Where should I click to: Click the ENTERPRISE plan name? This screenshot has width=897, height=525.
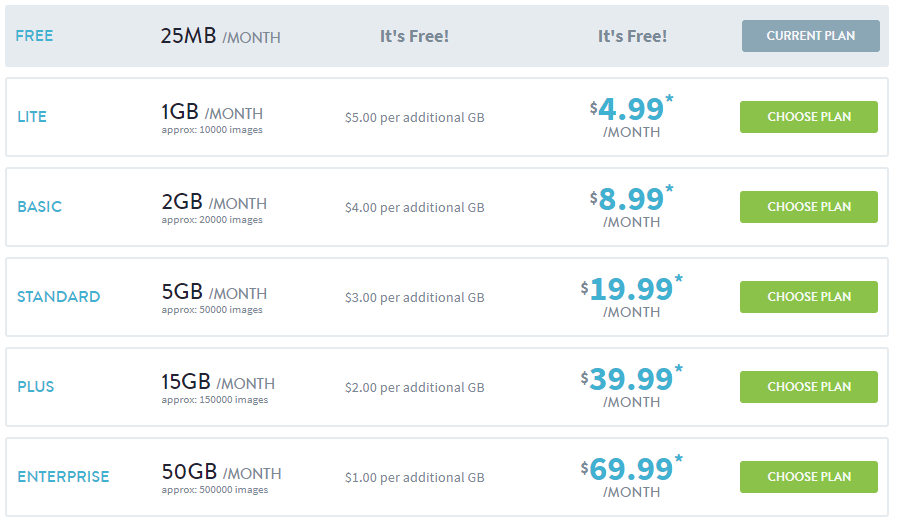63,477
